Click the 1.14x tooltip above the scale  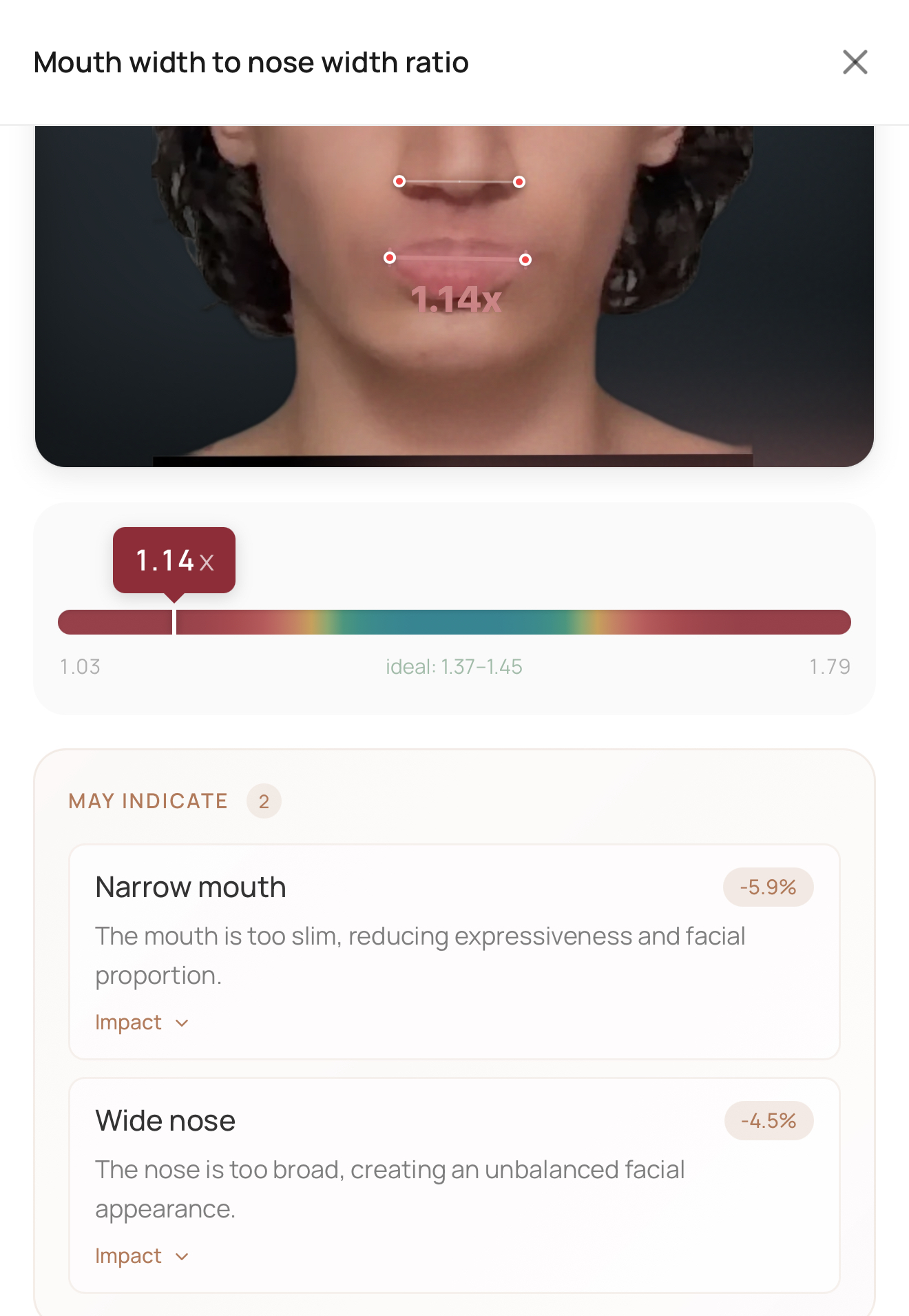tap(174, 560)
